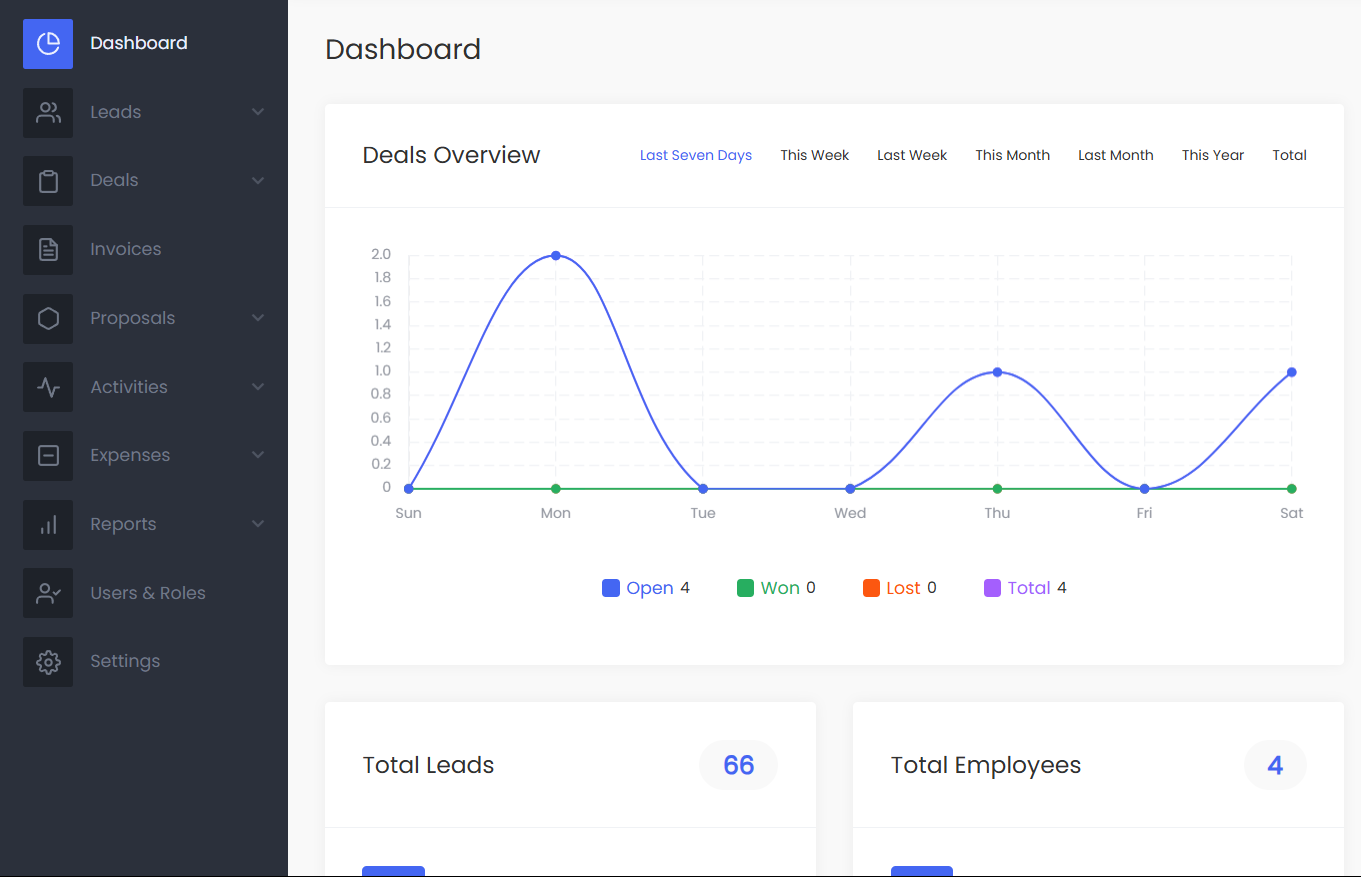Select the Last Month filter
This screenshot has width=1361, height=877.
(1116, 155)
